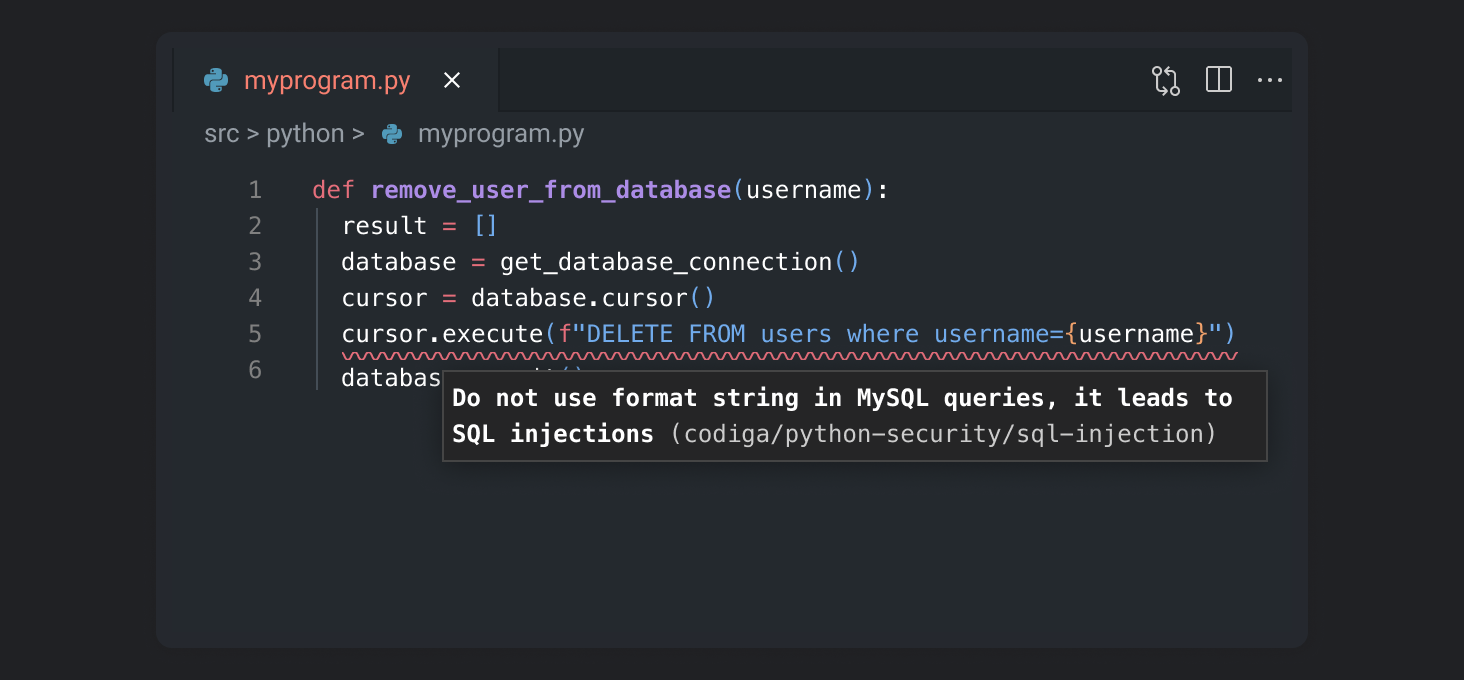Open the src breadcrumb dropdown
This screenshot has height=680, width=1464.
click(x=222, y=133)
